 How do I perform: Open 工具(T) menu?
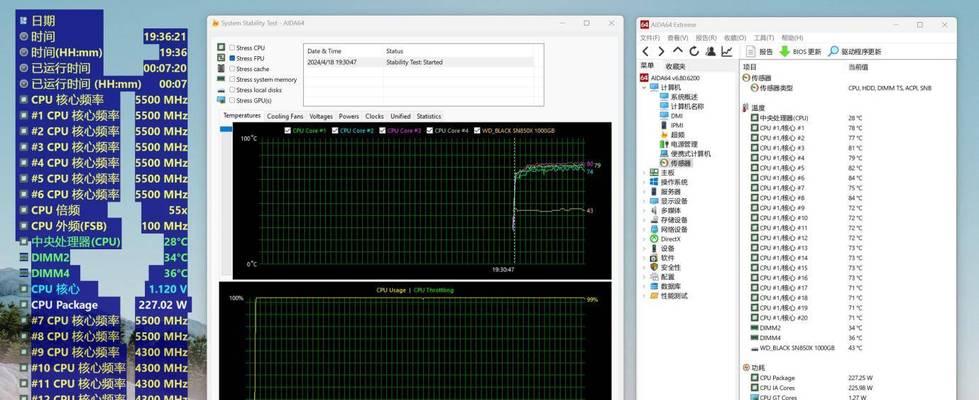click(764, 37)
